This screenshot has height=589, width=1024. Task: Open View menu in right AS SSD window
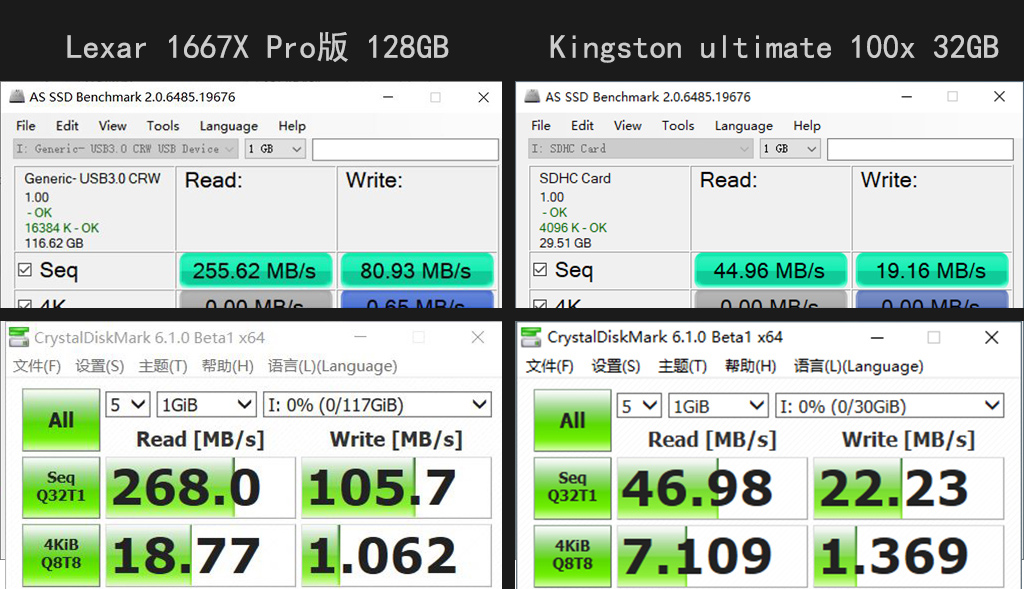(x=628, y=125)
